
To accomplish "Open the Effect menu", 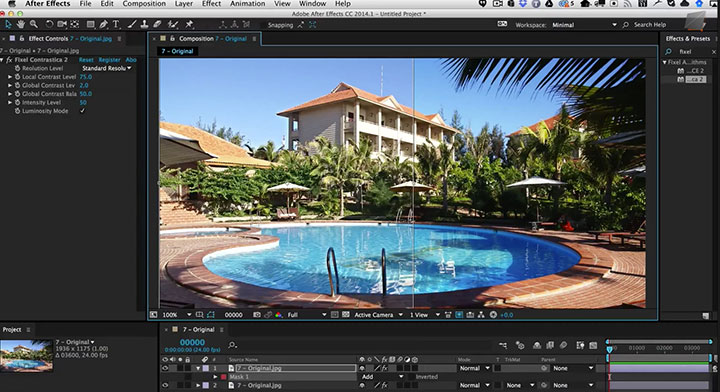I will point(212,4).
